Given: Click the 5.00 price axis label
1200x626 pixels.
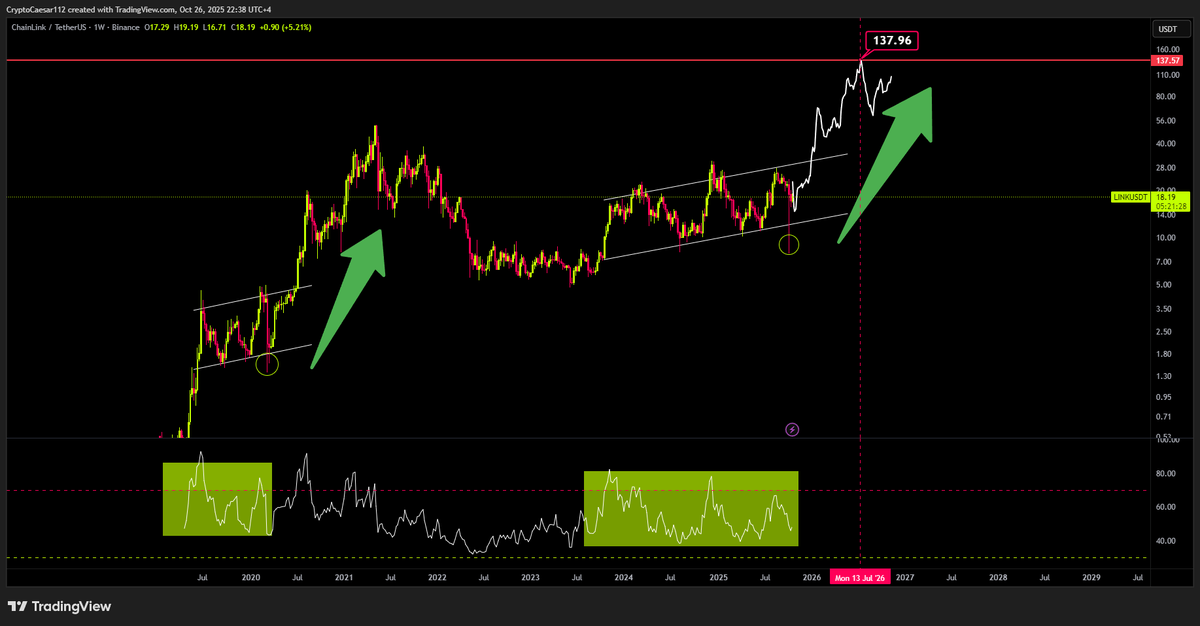Looking at the screenshot, I should coord(1165,285).
